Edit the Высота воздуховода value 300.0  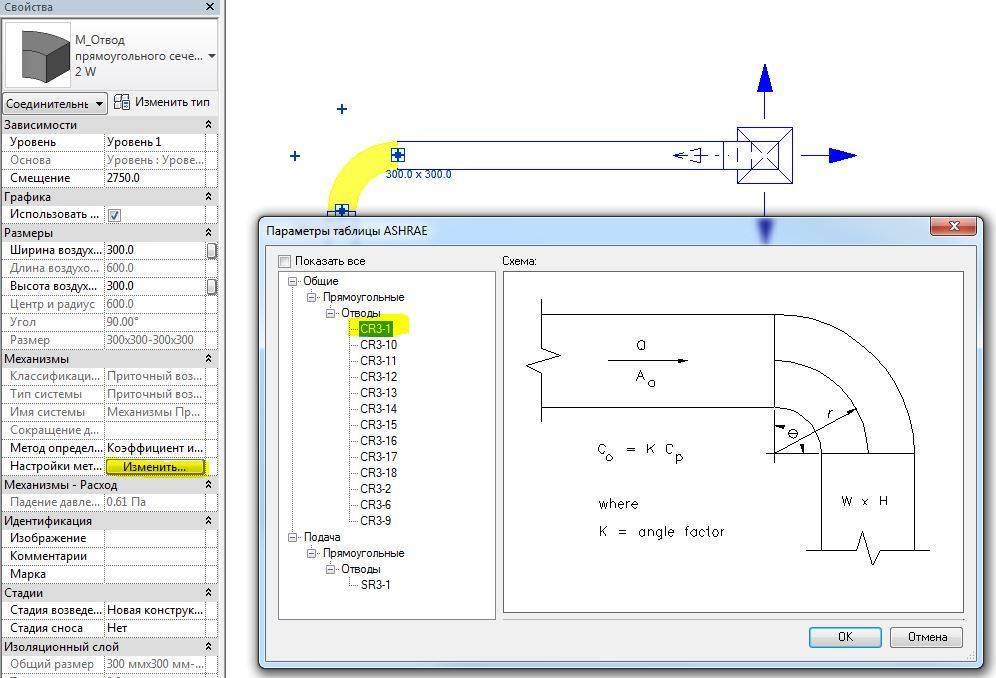coord(154,286)
